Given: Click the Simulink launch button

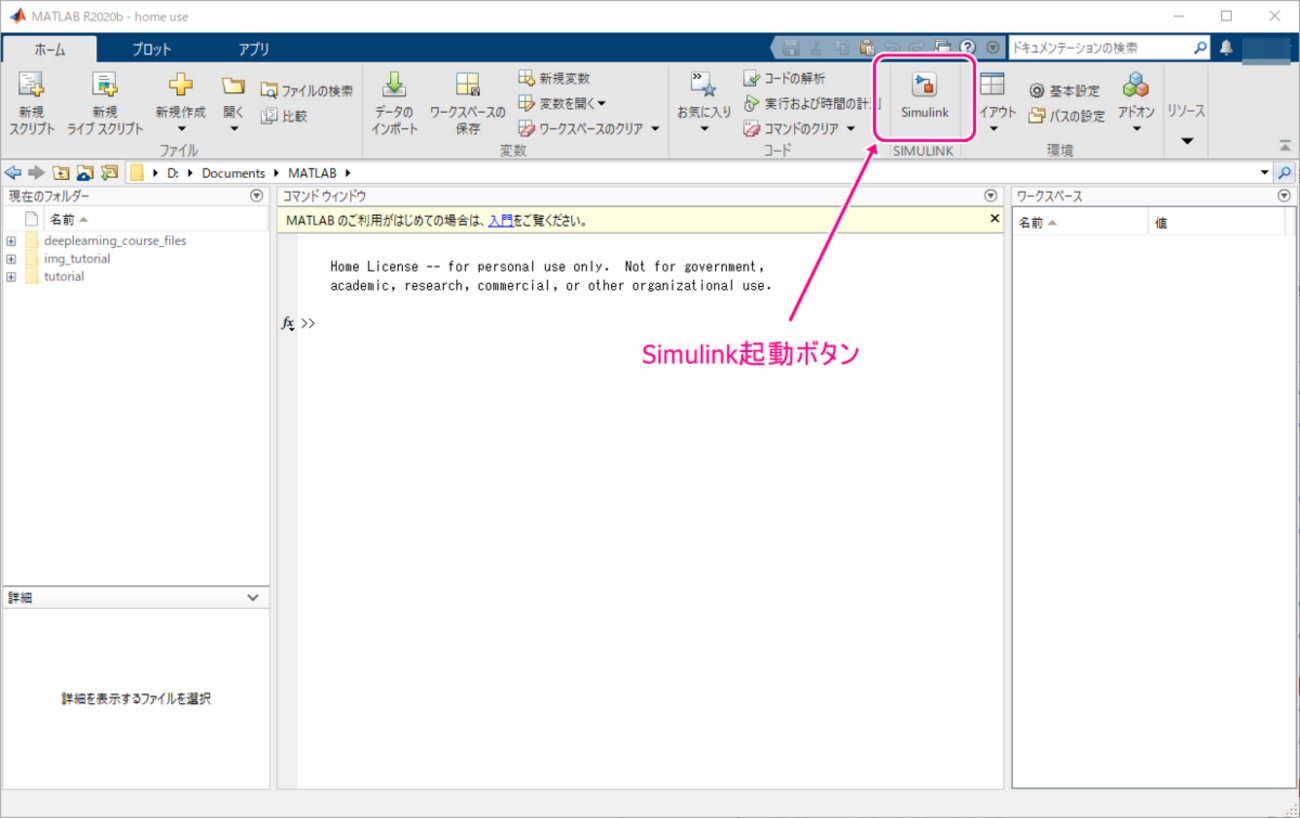Looking at the screenshot, I should click(x=924, y=96).
